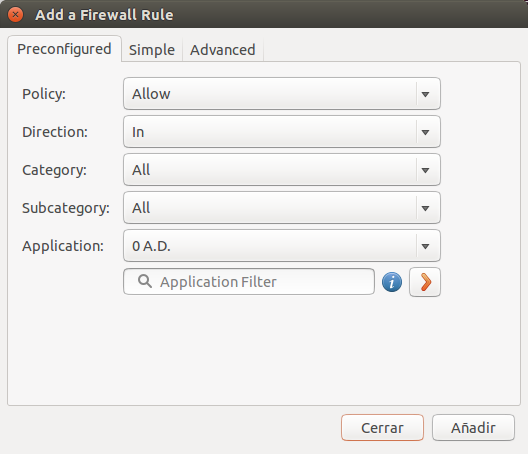This screenshot has width=528, height=454.
Task: Click the Category dropdown arrow
Action: point(425,170)
